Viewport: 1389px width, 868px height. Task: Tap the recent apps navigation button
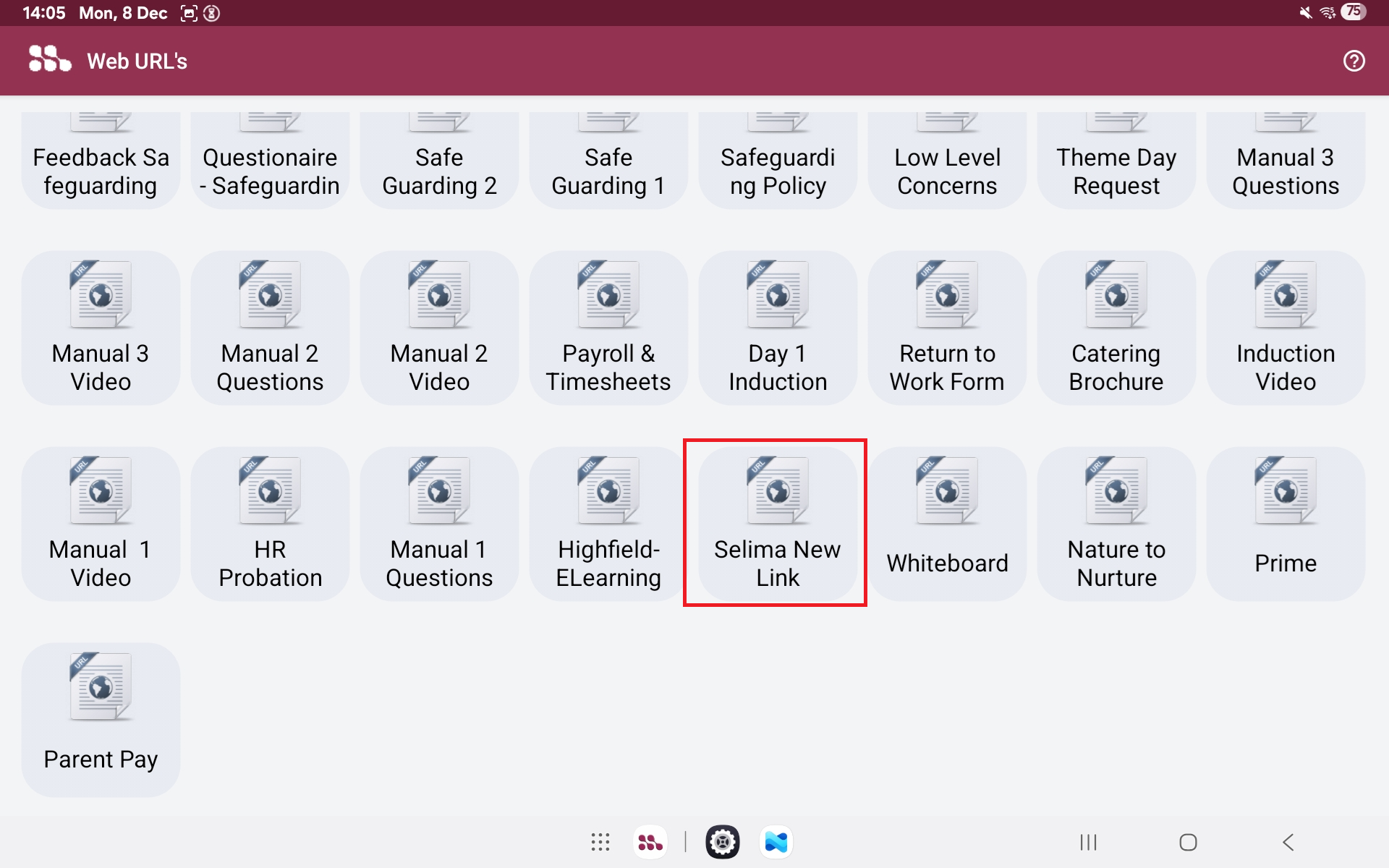(x=1088, y=842)
